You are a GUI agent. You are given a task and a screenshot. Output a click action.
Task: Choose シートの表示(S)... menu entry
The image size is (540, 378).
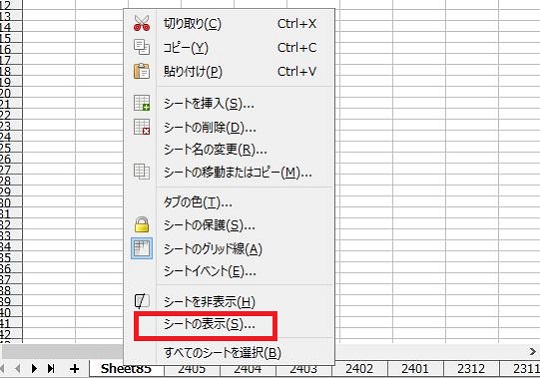click(229, 324)
